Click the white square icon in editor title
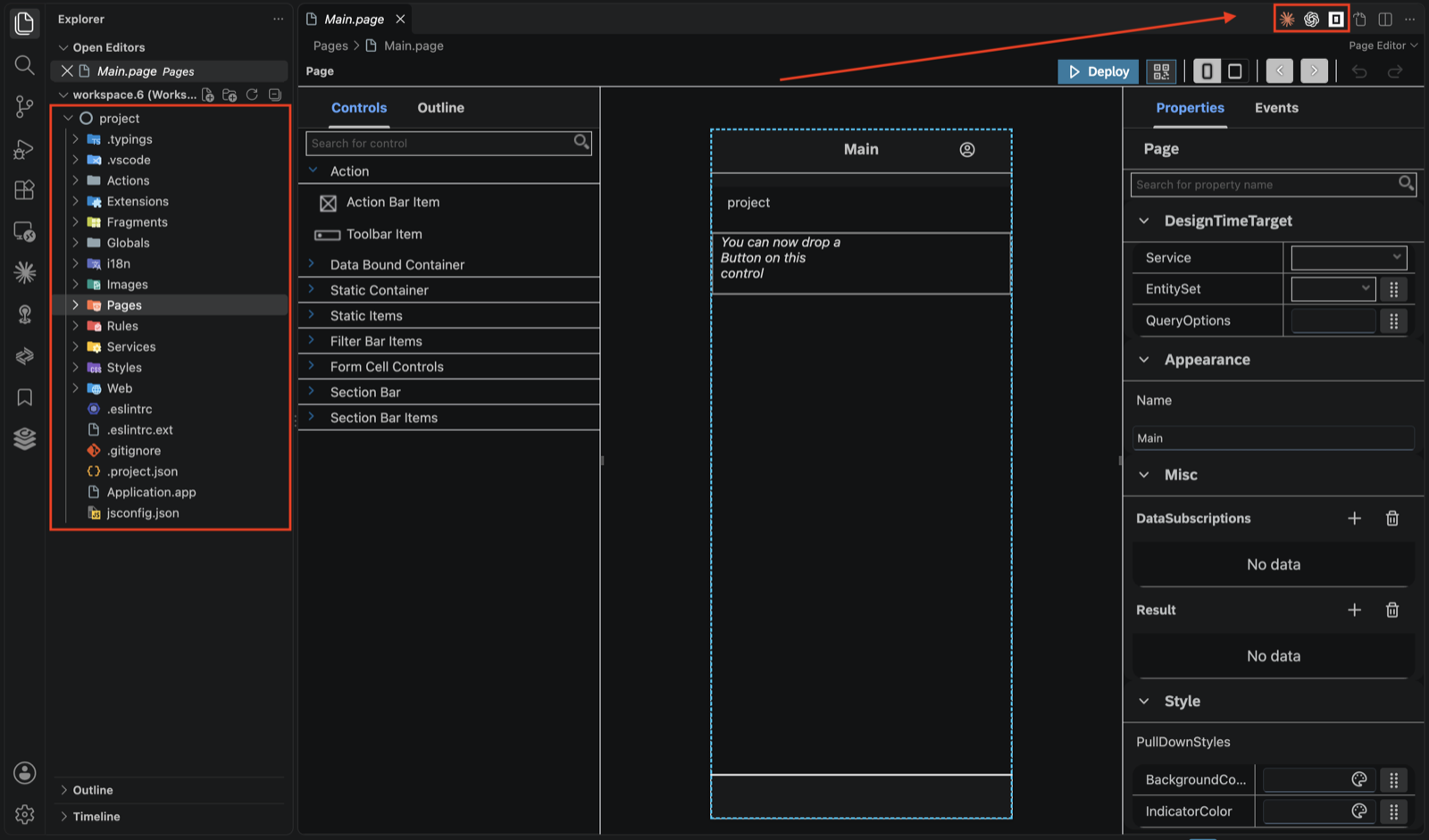1429x840 pixels. 1335,19
